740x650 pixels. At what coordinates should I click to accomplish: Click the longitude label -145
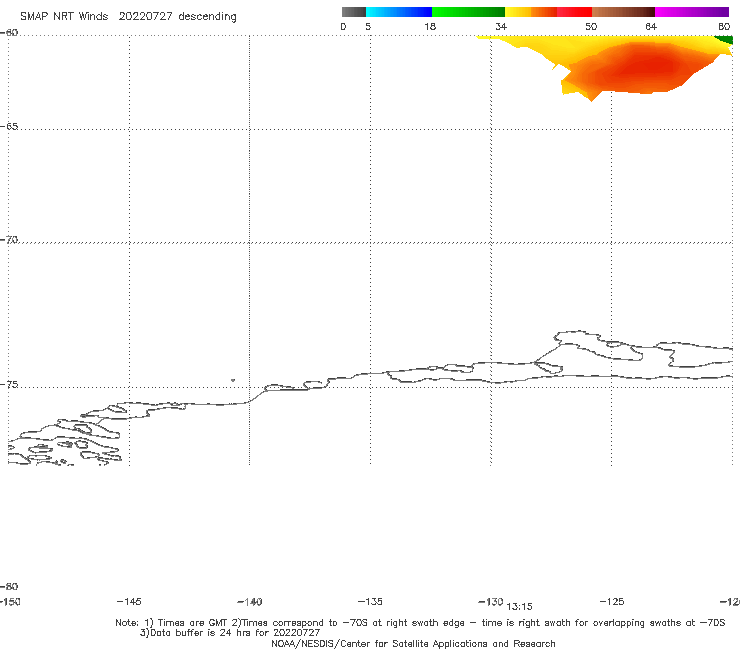pos(129,602)
